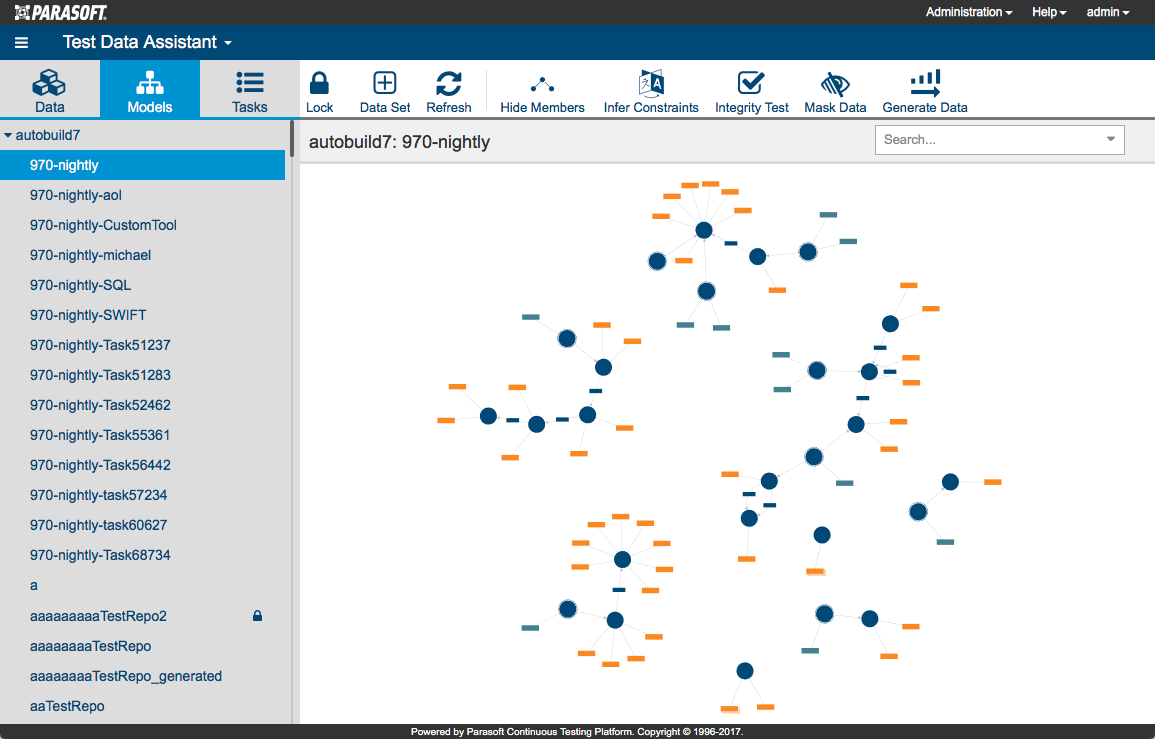Open the Test Data Assistant dropdown
The height and width of the screenshot is (739, 1155).
coord(147,42)
